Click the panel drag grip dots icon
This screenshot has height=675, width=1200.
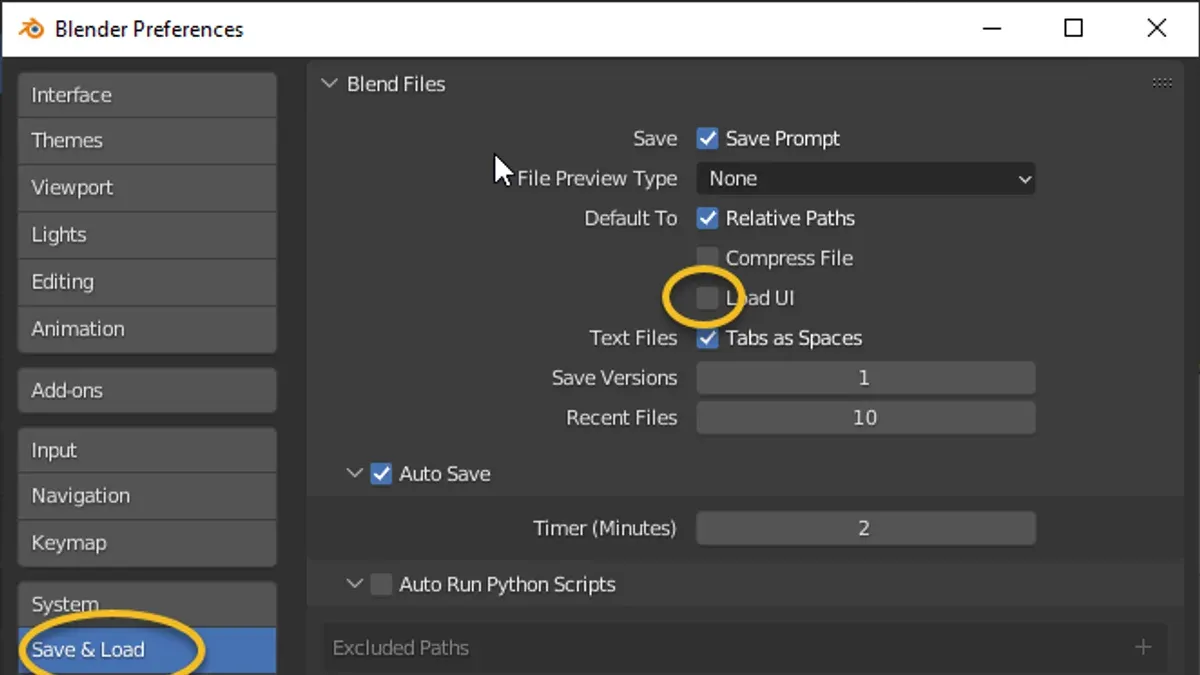click(1162, 84)
